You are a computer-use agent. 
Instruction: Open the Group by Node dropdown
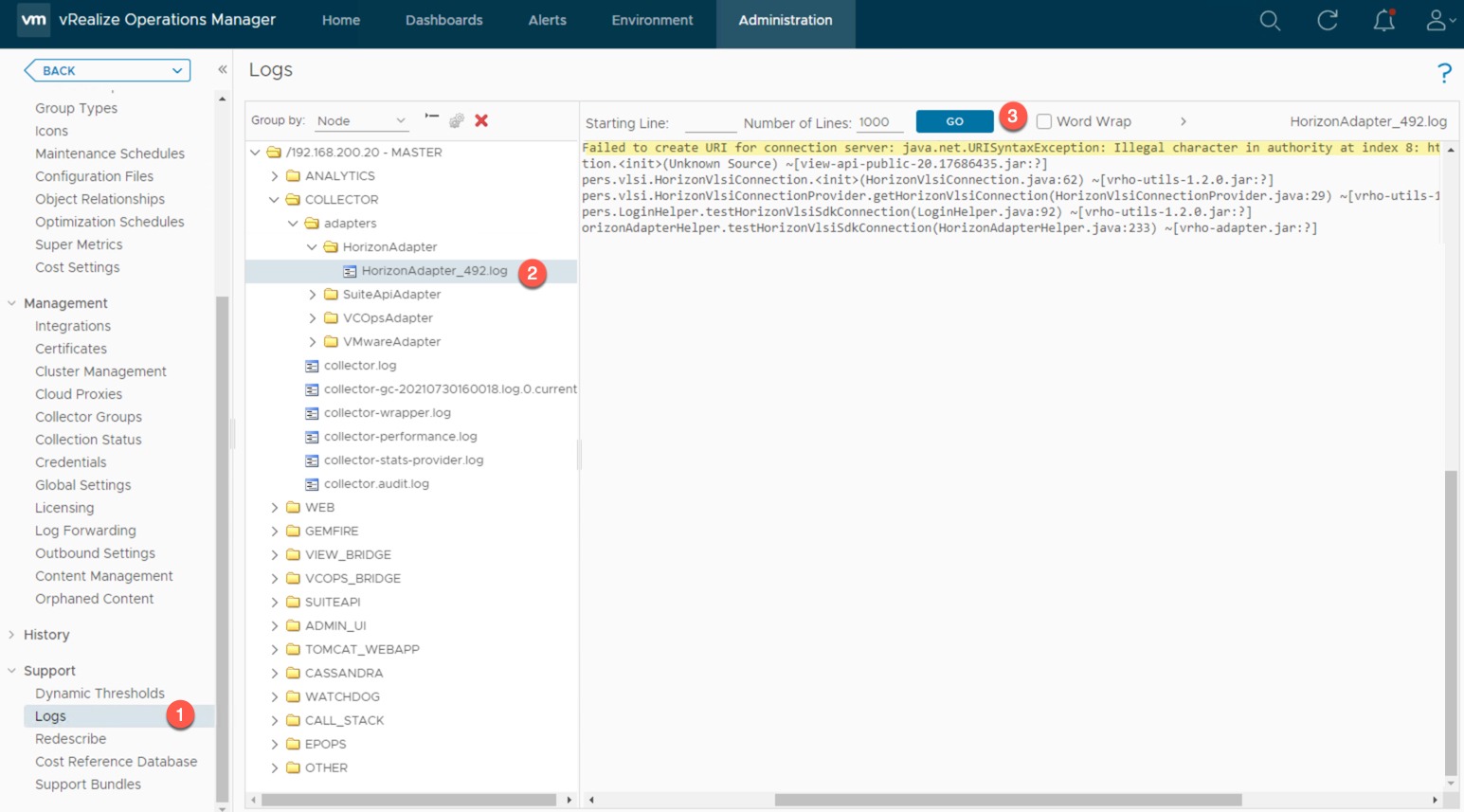pos(361,121)
